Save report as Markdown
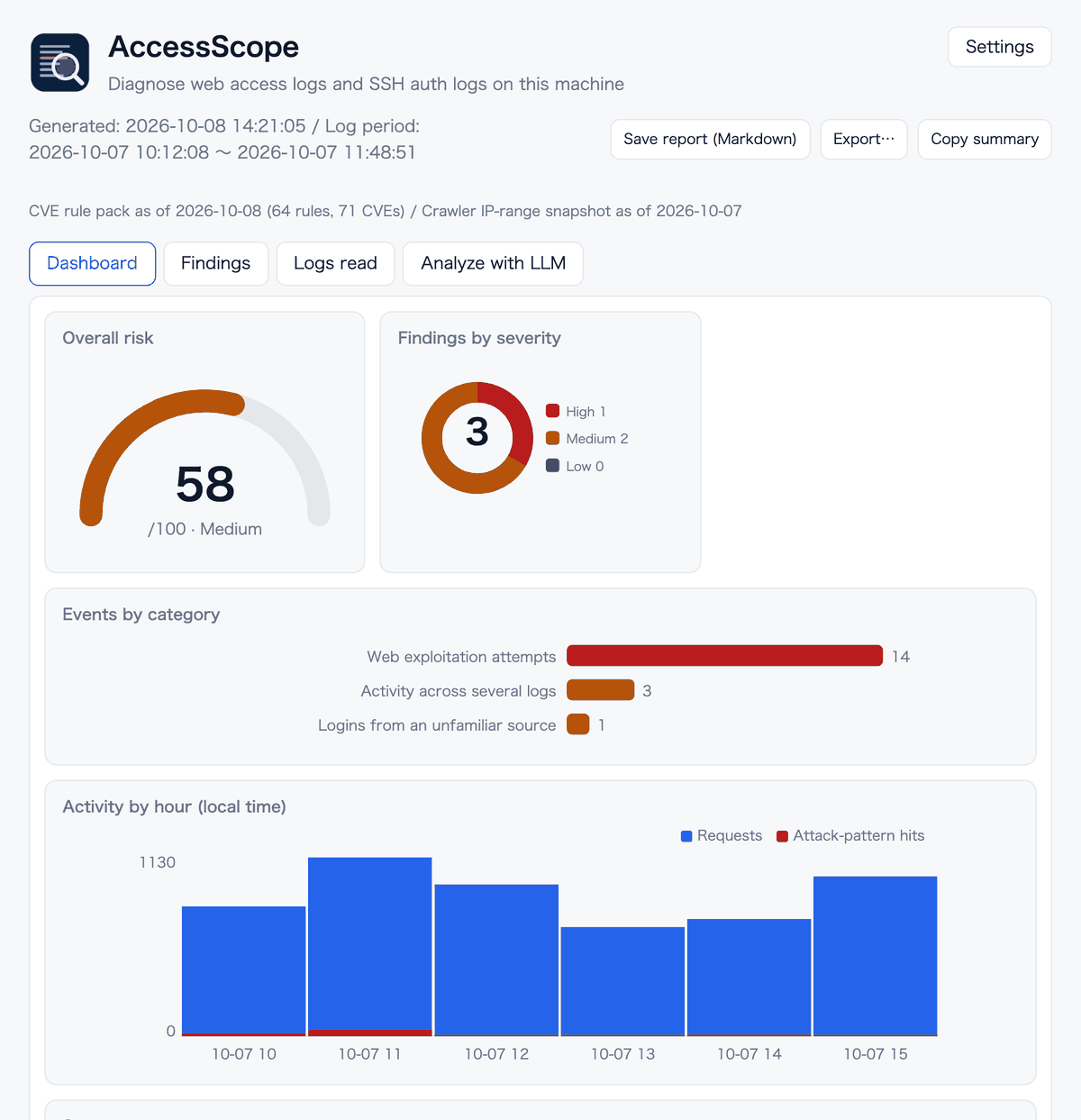 710,139
